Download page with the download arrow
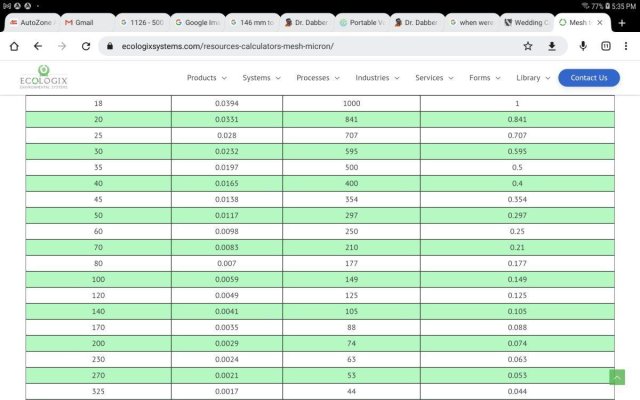Screen dimensions: 640x400 click(x=551, y=46)
